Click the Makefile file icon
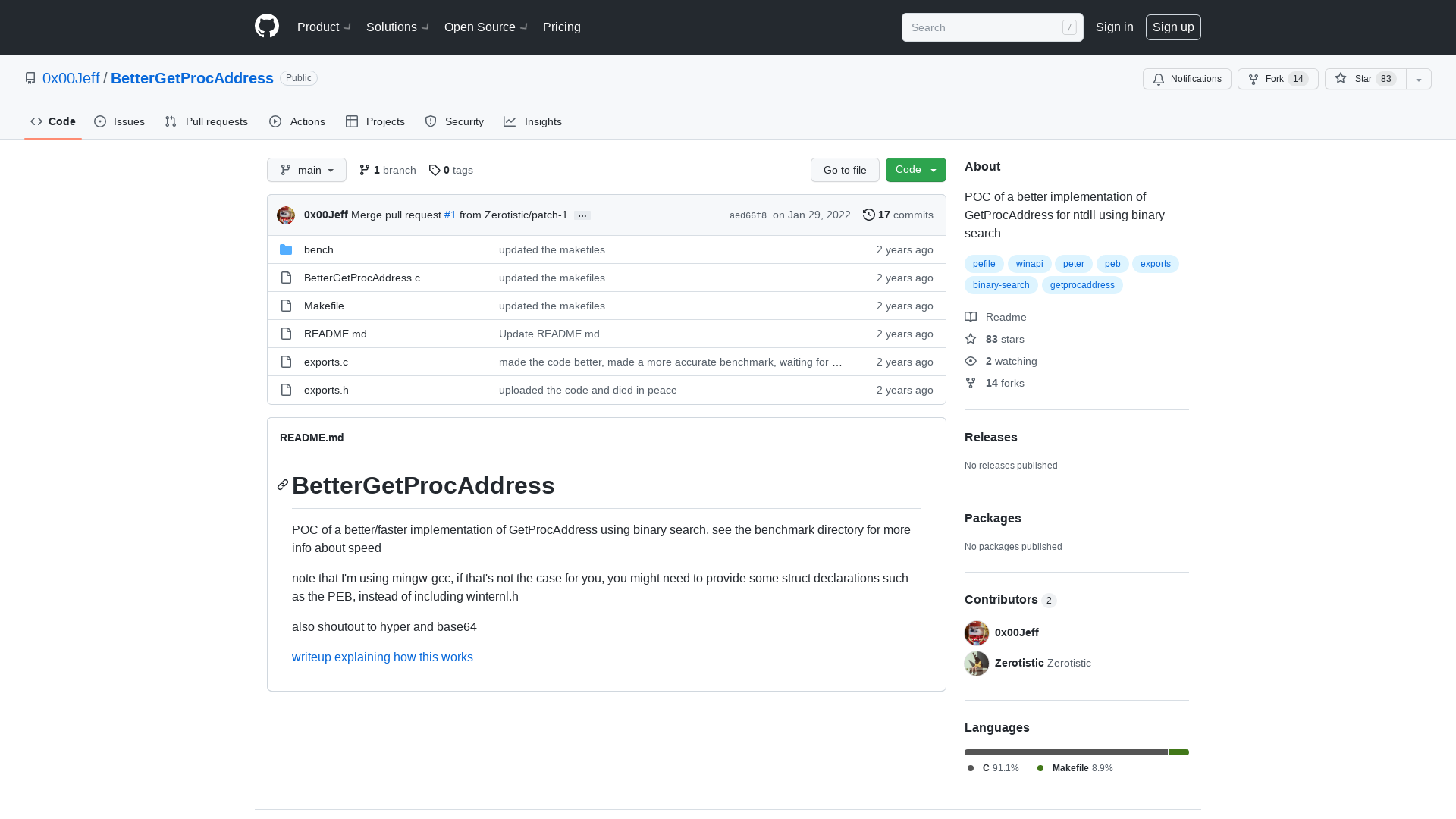1456x819 pixels. pyautogui.click(x=286, y=306)
